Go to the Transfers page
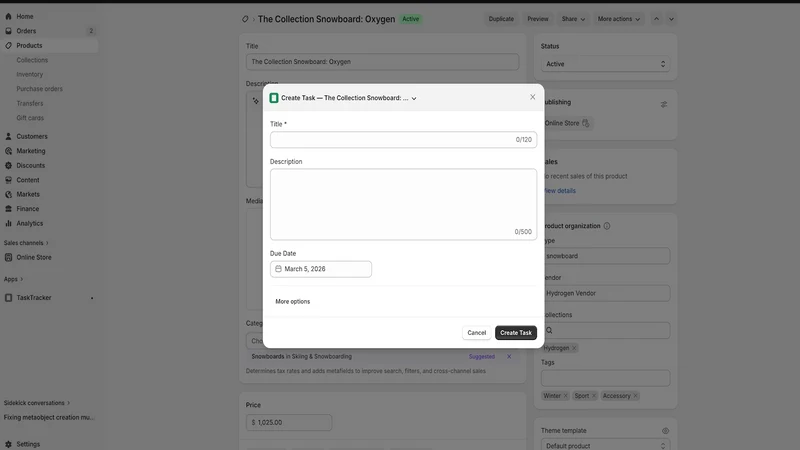 click(x=30, y=103)
